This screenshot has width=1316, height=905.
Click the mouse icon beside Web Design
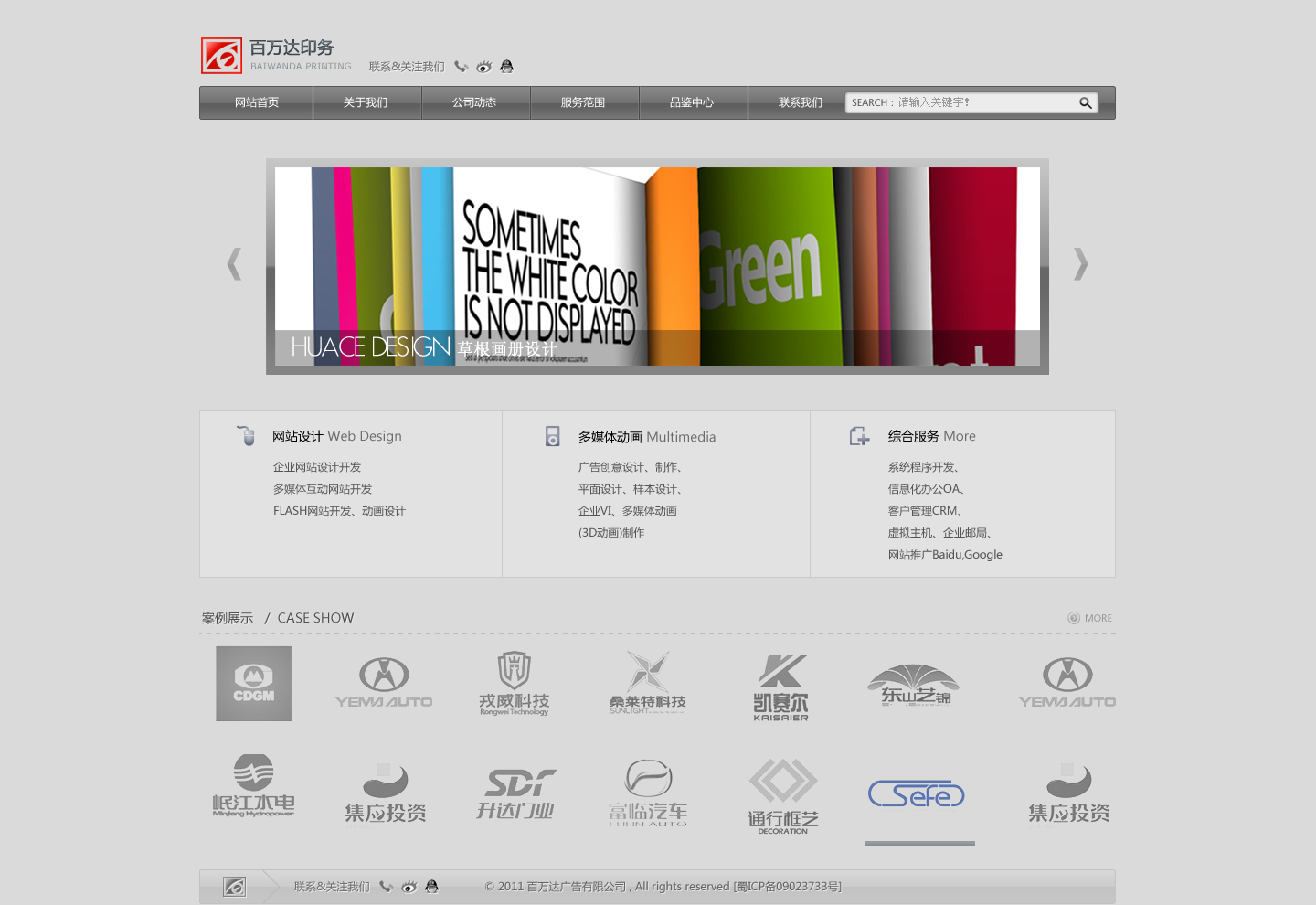coord(247,436)
